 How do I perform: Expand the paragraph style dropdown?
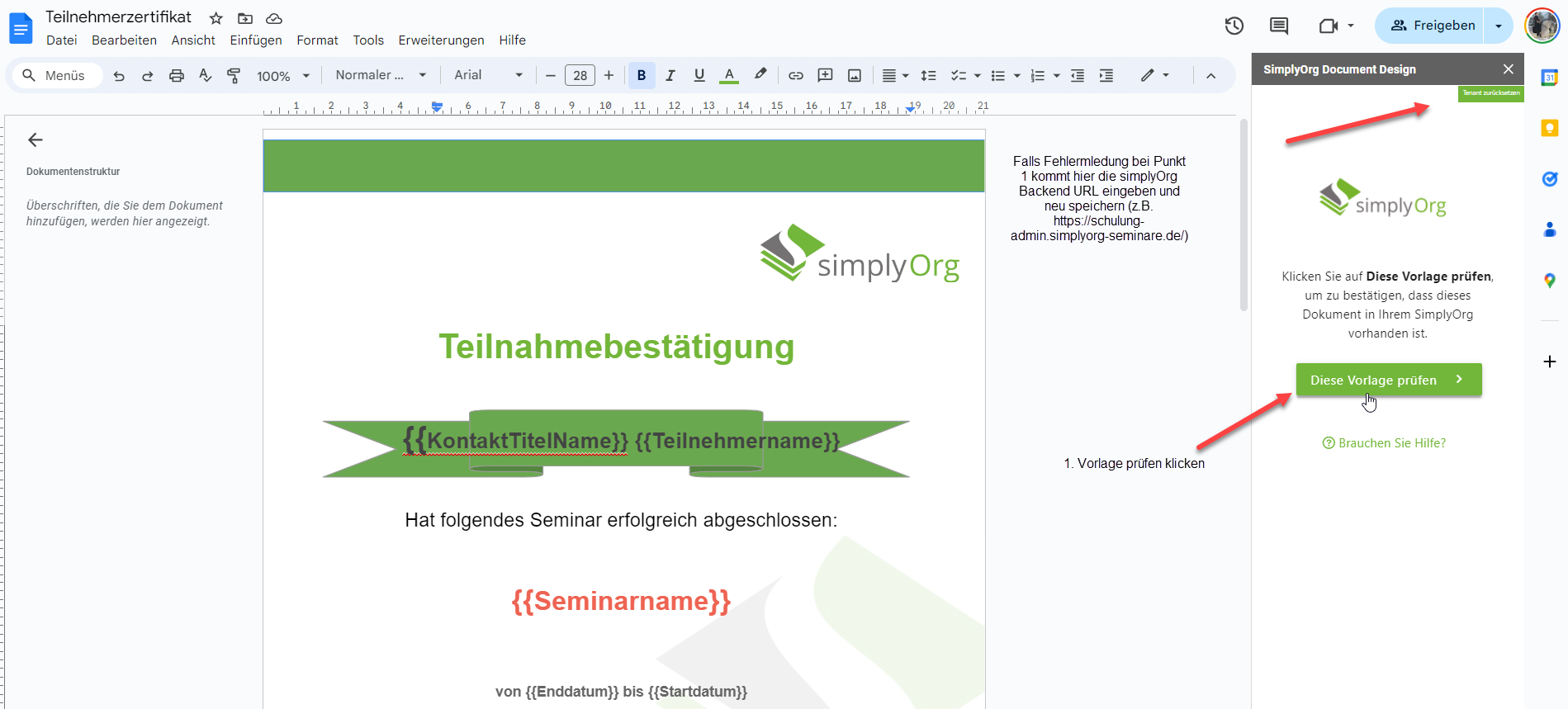(x=381, y=75)
